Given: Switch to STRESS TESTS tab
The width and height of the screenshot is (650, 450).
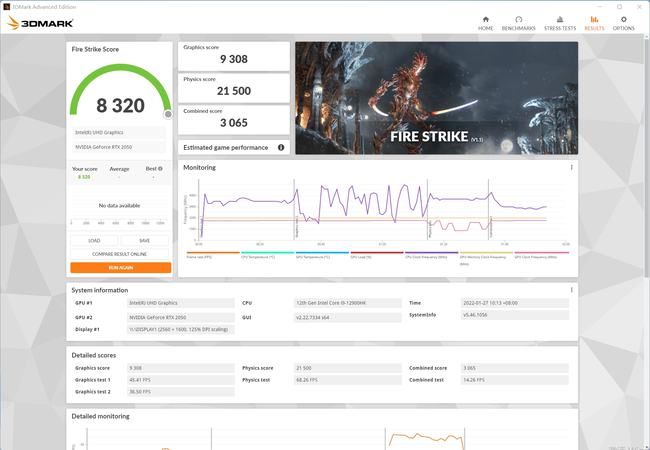Looking at the screenshot, I should point(560,23).
